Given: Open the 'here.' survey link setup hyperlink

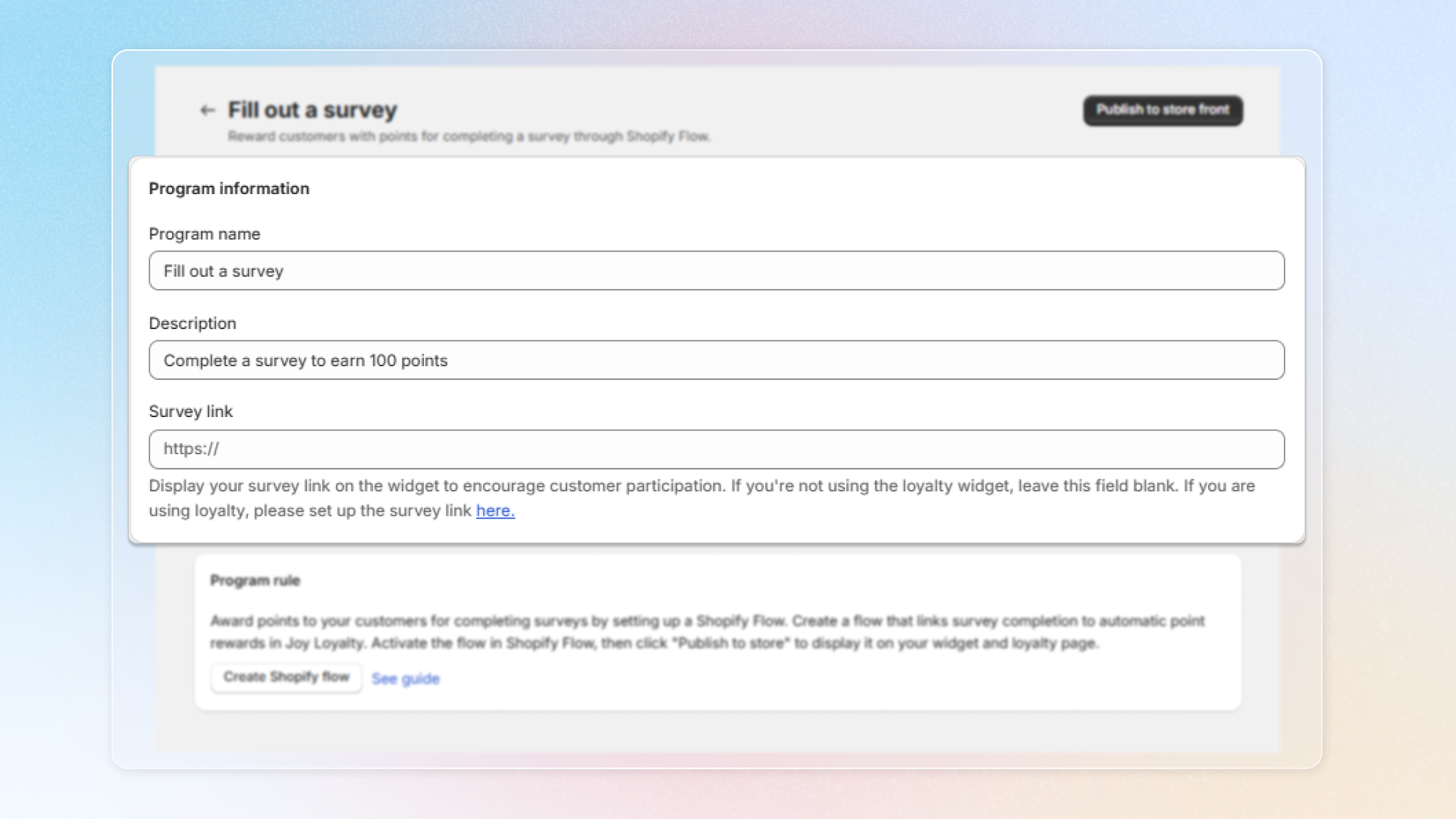Looking at the screenshot, I should pos(495,511).
